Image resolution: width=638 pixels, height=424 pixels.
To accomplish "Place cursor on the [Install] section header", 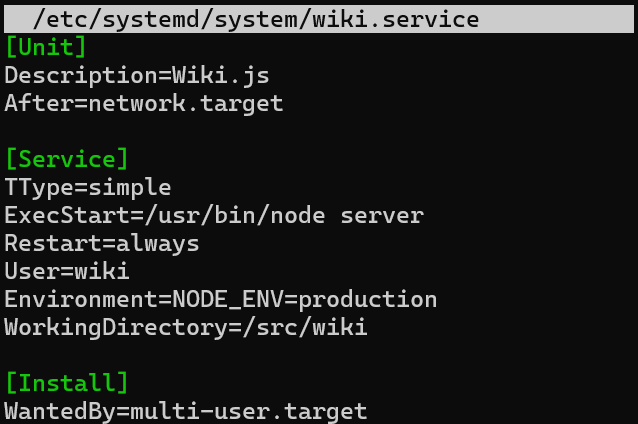I will pyautogui.click(x=67, y=383).
